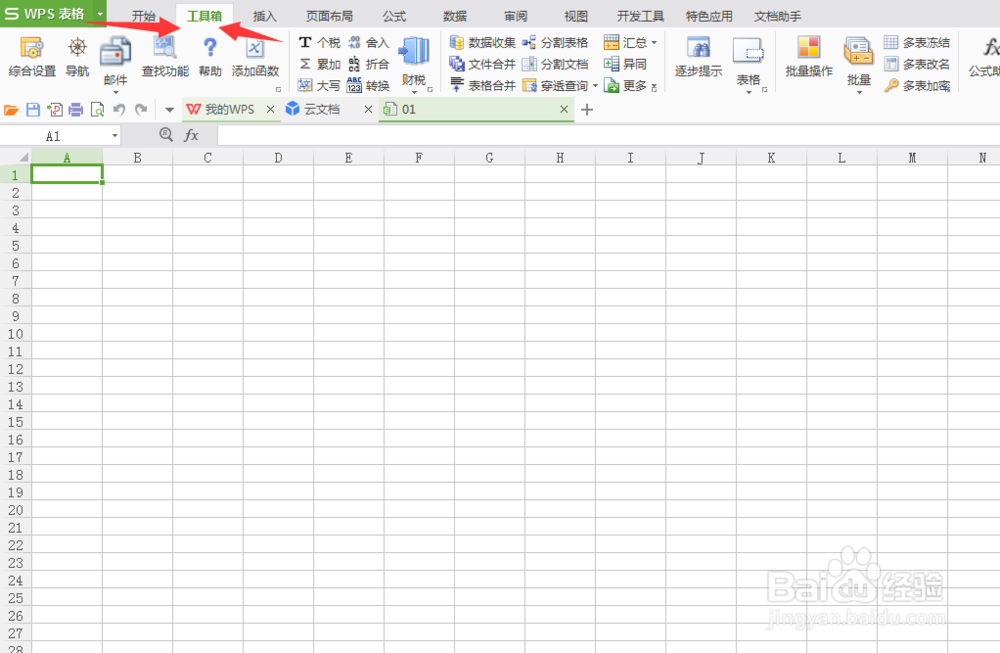This screenshot has width=1000, height=653.
Task: Click 批量操作 batch operations icon
Action: click(x=809, y=57)
